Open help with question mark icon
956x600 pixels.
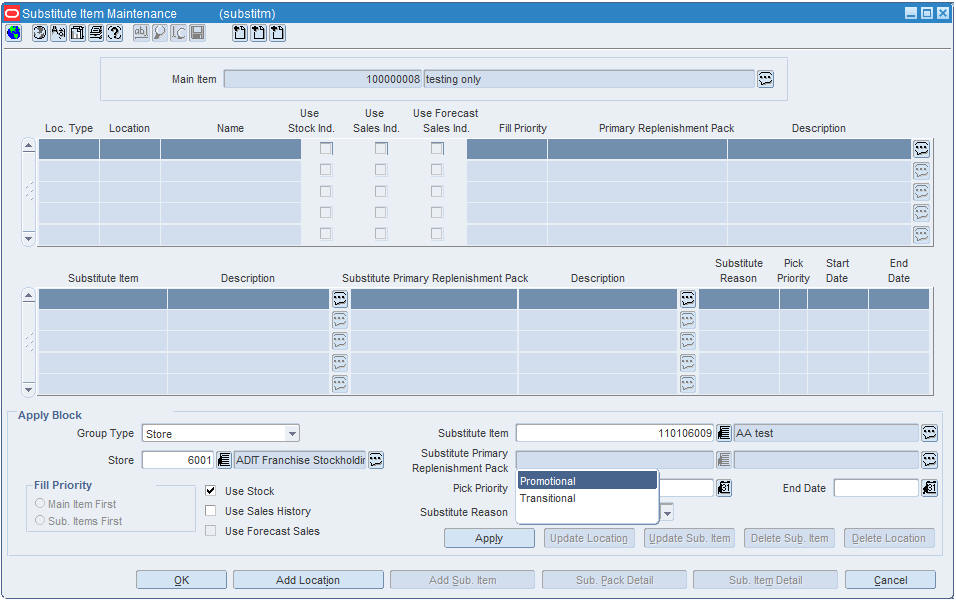pyautogui.click(x=115, y=33)
